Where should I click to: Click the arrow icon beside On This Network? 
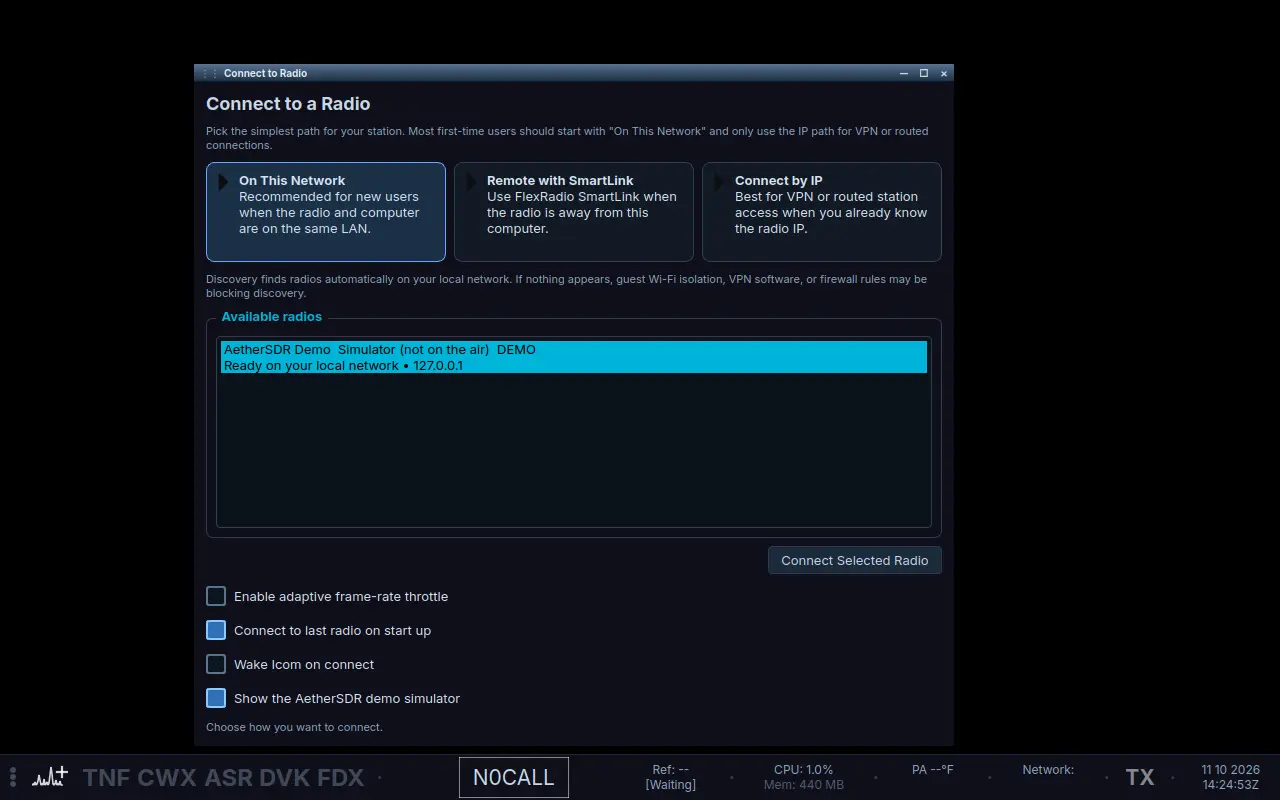tap(224, 182)
